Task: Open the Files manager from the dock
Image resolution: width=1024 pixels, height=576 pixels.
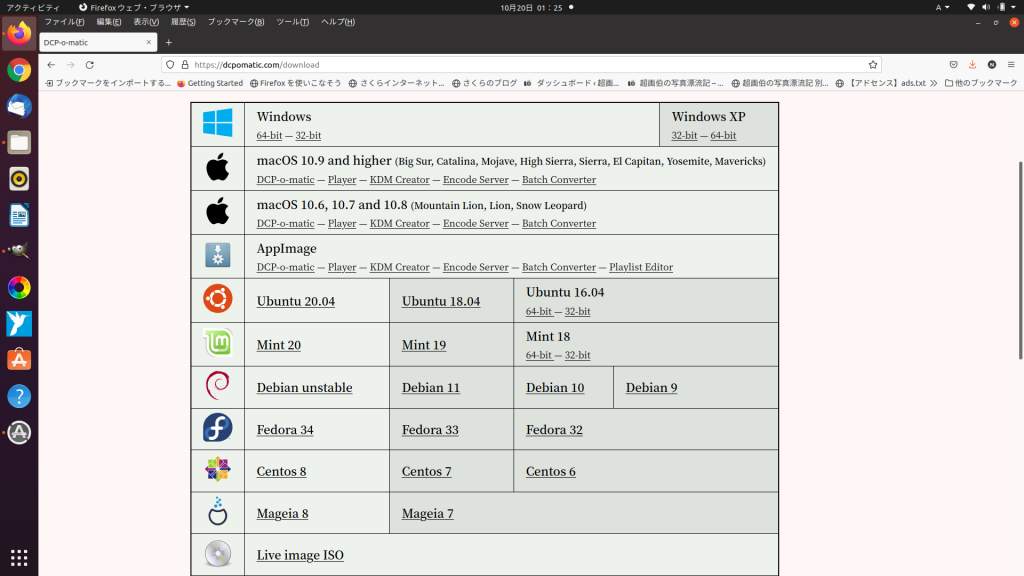Action: click(19, 142)
